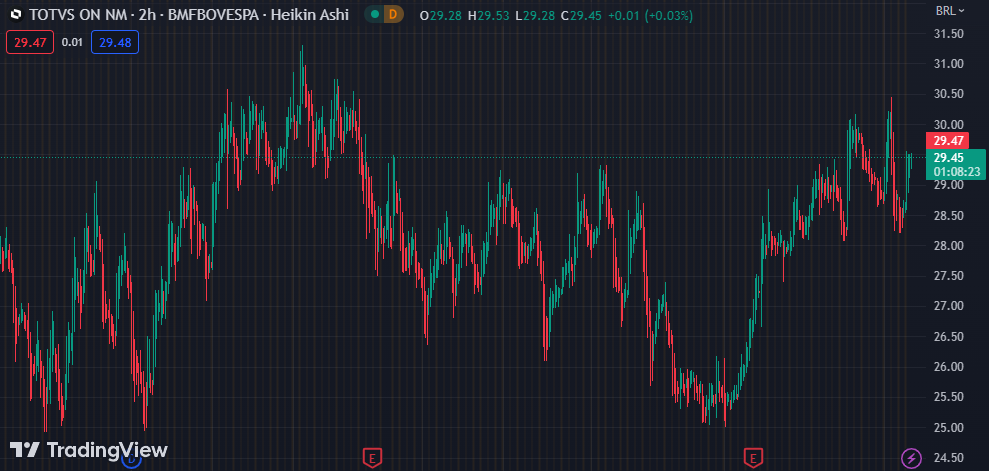
Task: Click the H29.53 high value
Action: [x=489, y=15]
